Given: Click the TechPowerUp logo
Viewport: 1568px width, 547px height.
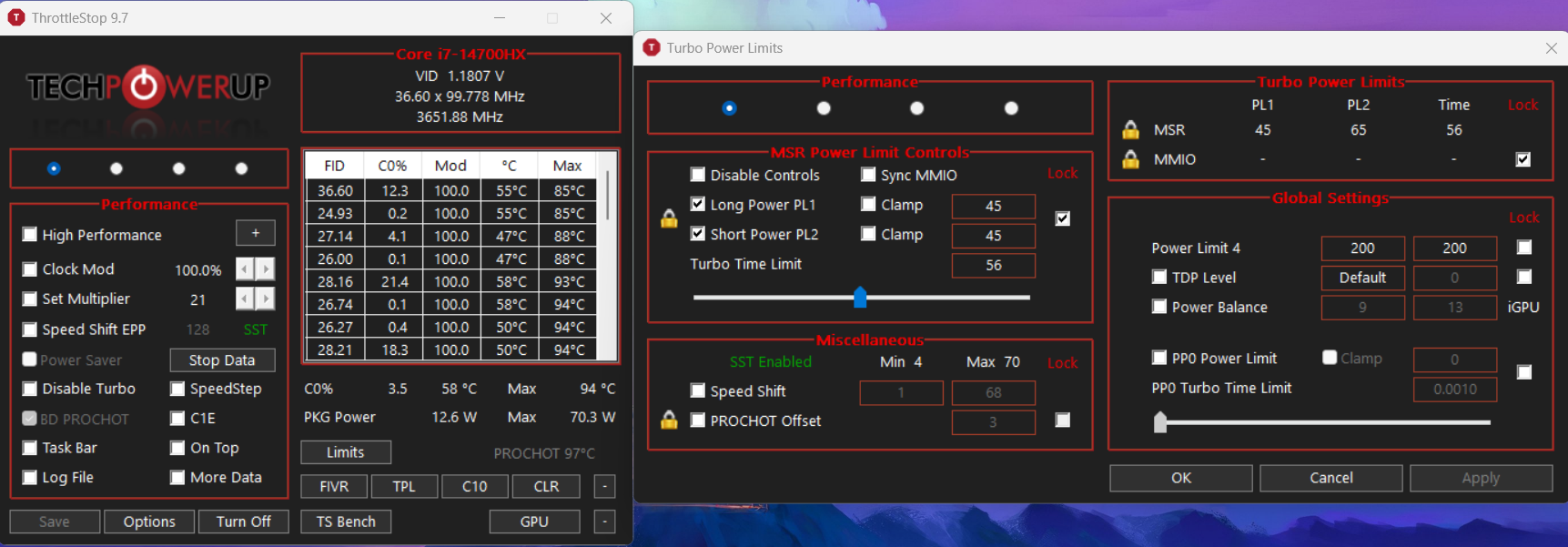Looking at the screenshot, I should [148, 87].
